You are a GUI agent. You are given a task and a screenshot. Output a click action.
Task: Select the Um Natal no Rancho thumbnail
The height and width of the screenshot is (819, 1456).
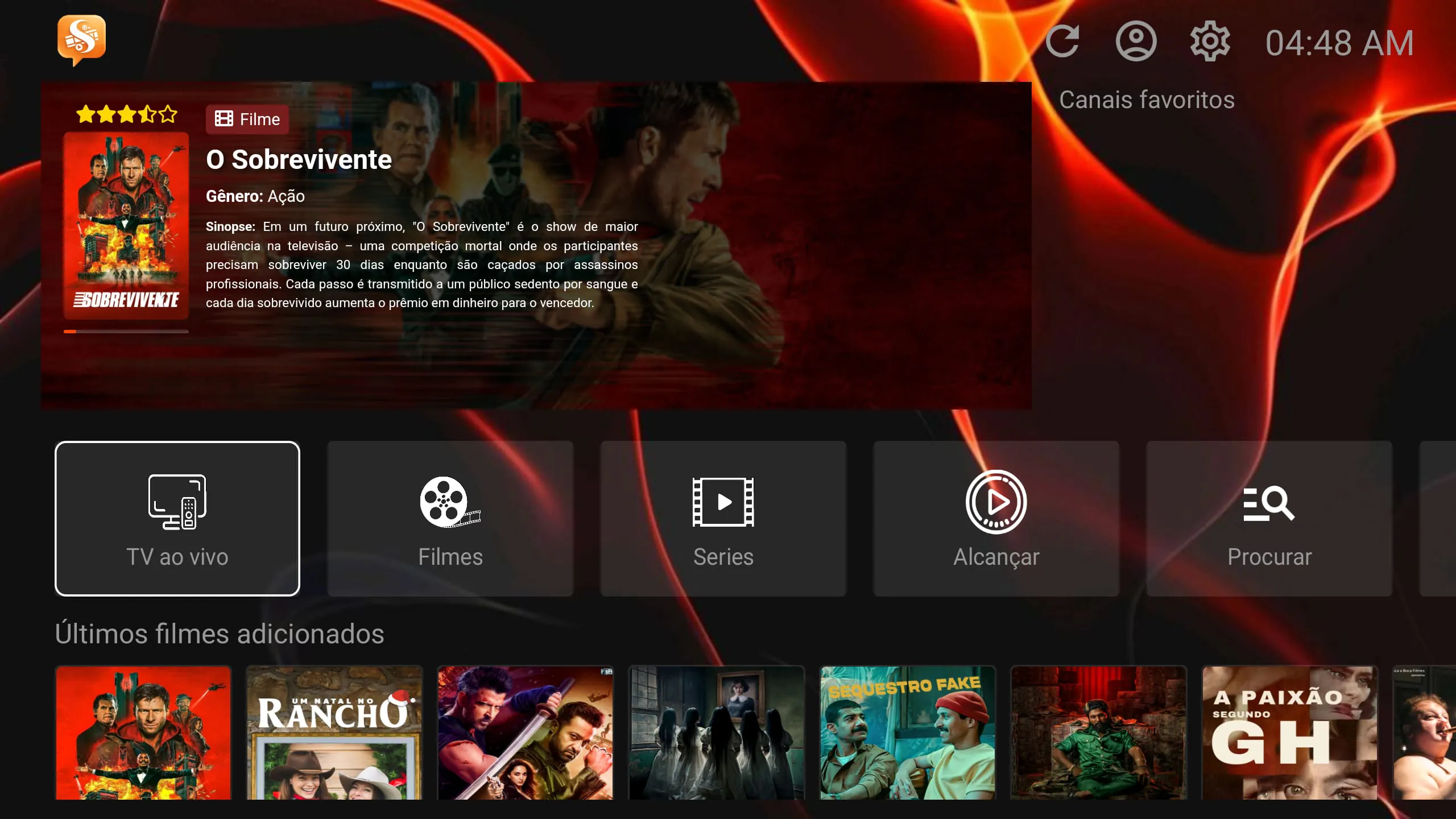pyautogui.click(x=334, y=733)
